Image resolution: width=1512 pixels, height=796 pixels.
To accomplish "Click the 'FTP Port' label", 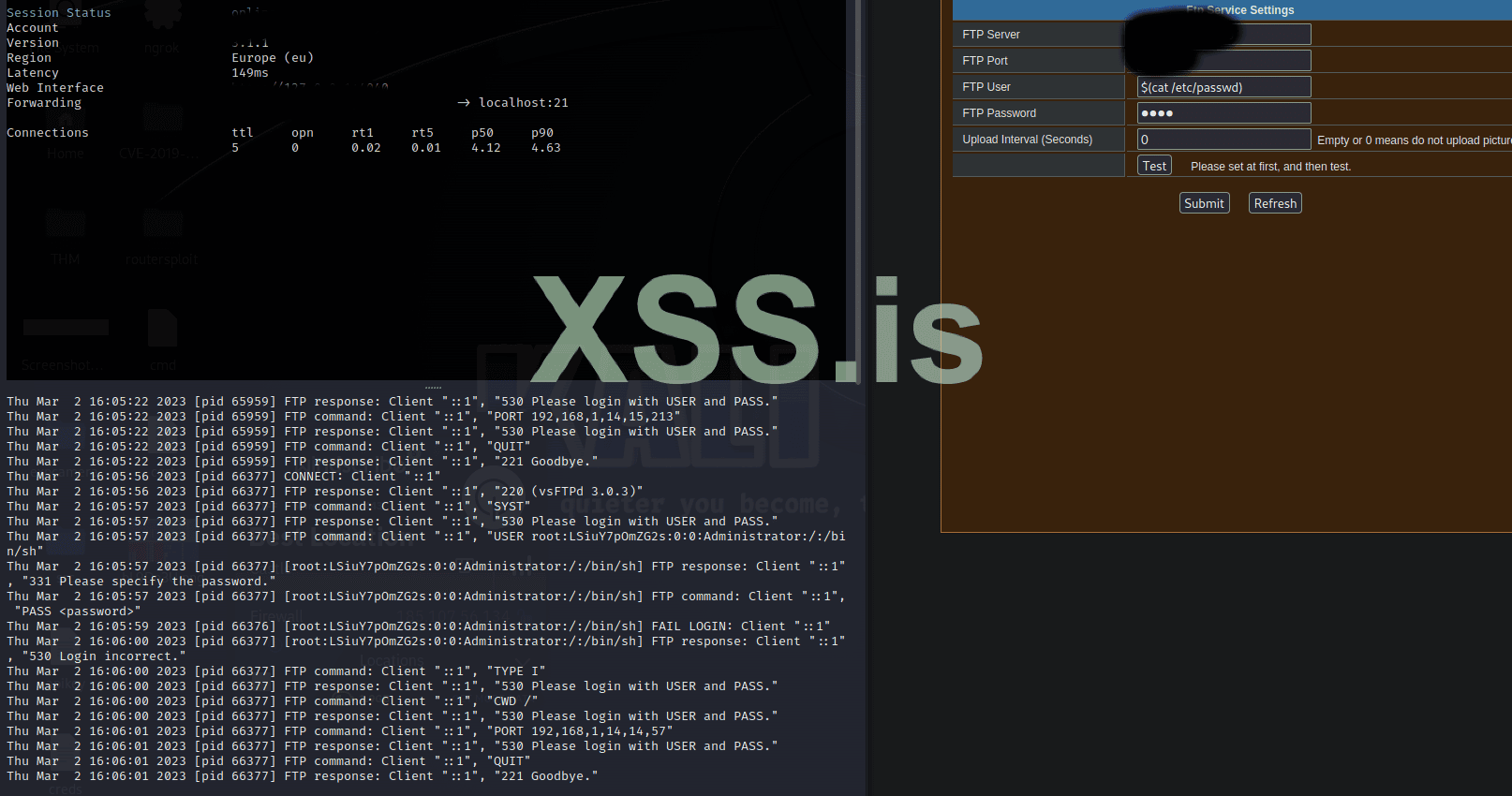I will [985, 61].
